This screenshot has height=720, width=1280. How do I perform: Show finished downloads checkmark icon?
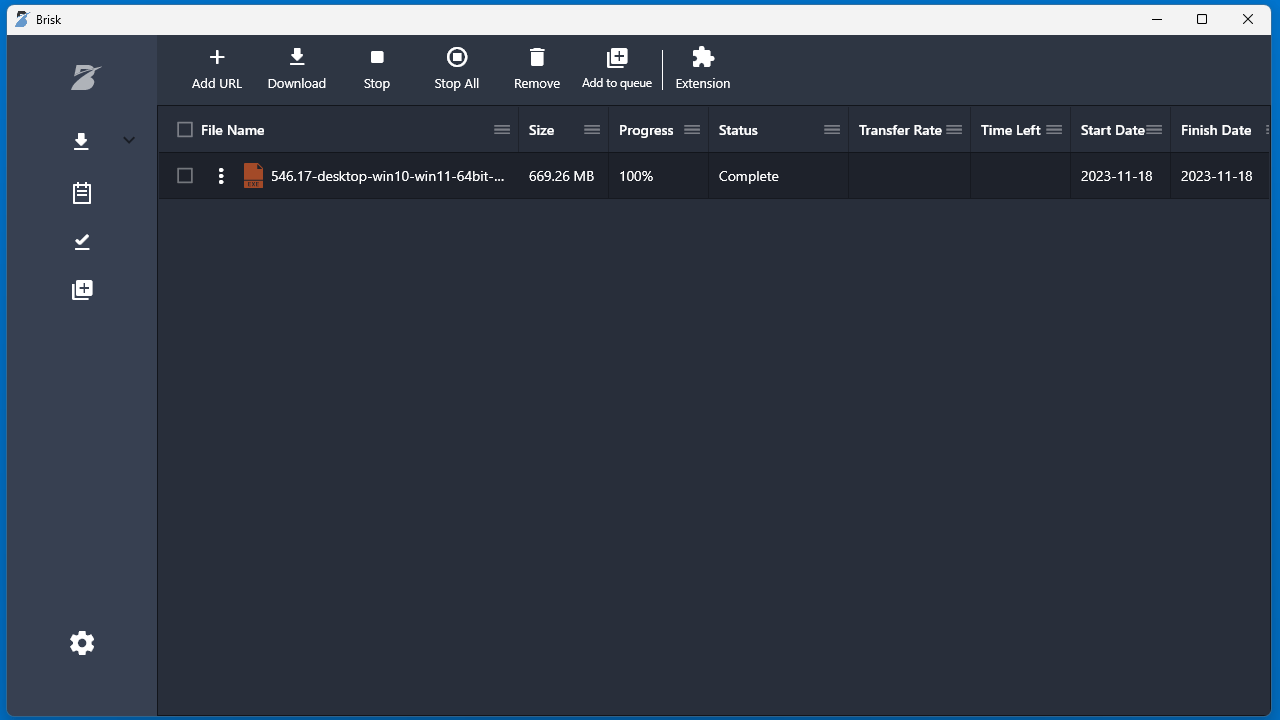click(82, 242)
